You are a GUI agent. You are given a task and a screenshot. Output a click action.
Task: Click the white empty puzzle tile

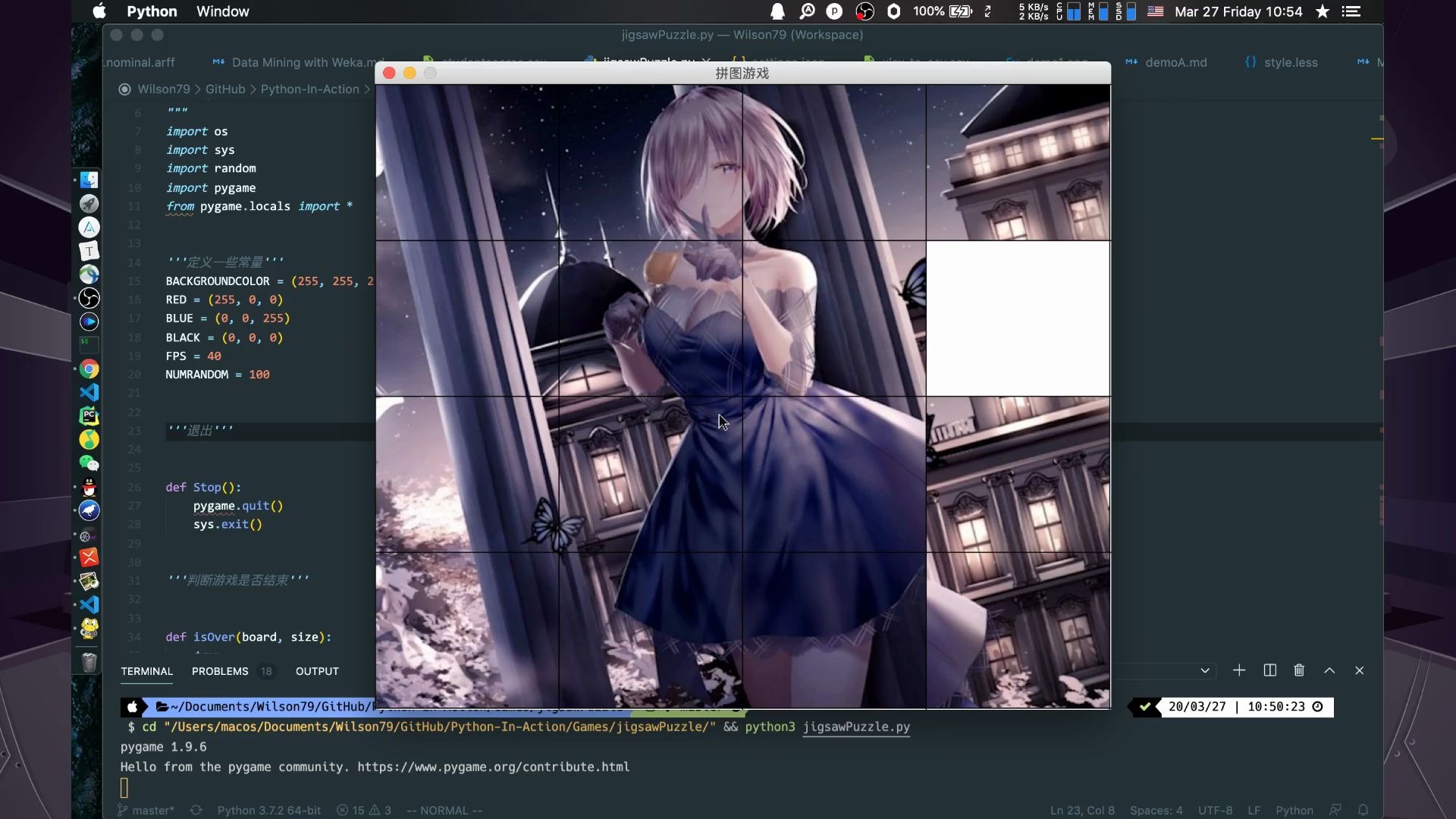[x=1018, y=318]
